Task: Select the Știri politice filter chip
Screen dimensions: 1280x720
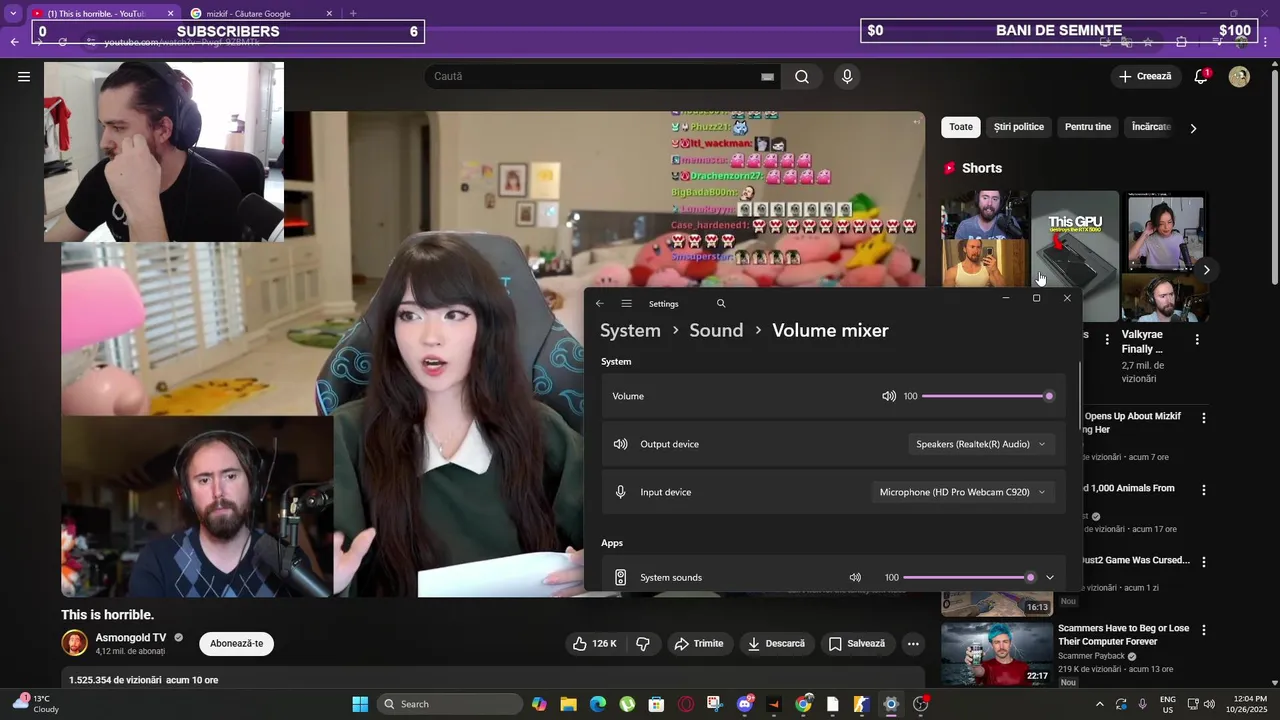Action: (x=1019, y=127)
